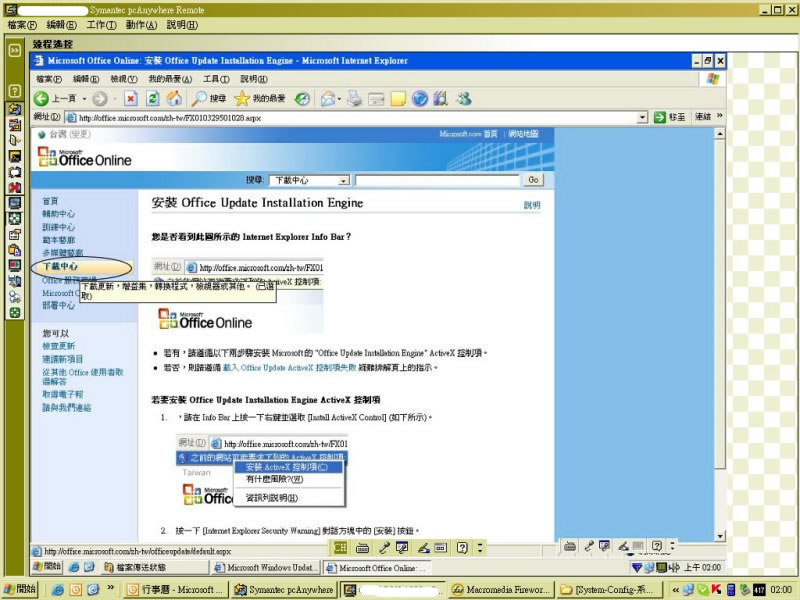Click the Mail envelope icon in IE toolbar
This screenshot has height=600, width=800.
328,98
